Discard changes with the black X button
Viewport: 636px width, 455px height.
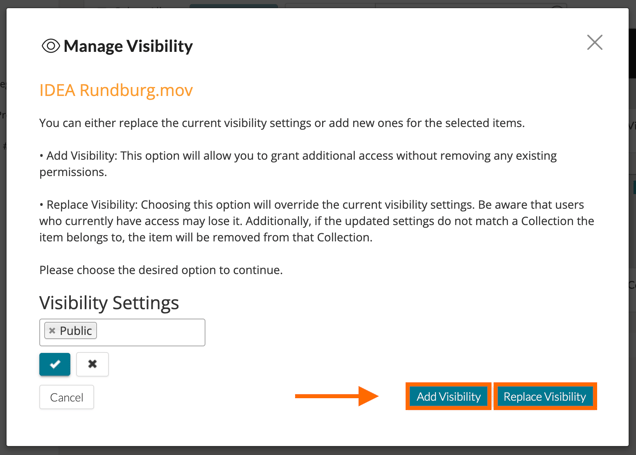point(92,364)
